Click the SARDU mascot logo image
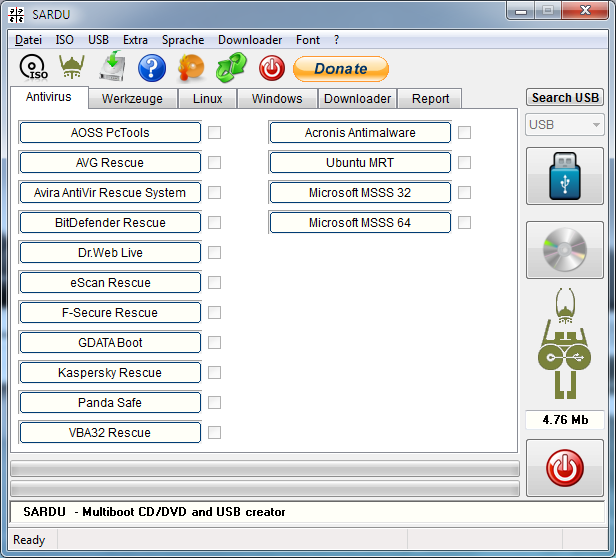616x558 pixels. click(565, 343)
